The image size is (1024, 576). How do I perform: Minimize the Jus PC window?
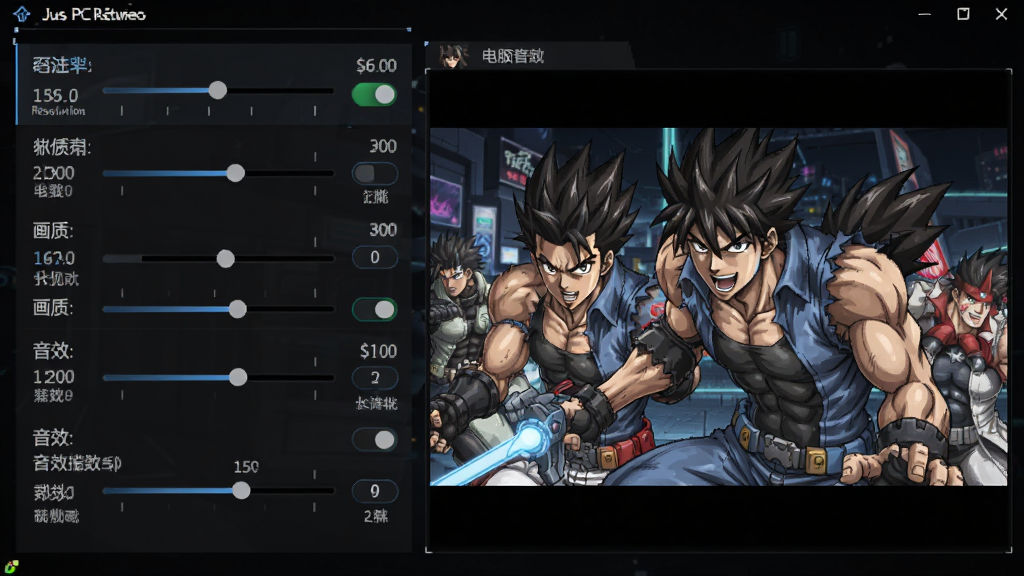[x=924, y=14]
